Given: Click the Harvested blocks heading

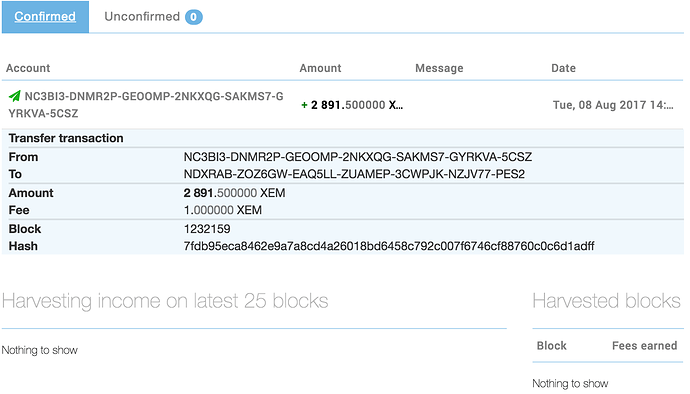Looking at the screenshot, I should 606,301.
